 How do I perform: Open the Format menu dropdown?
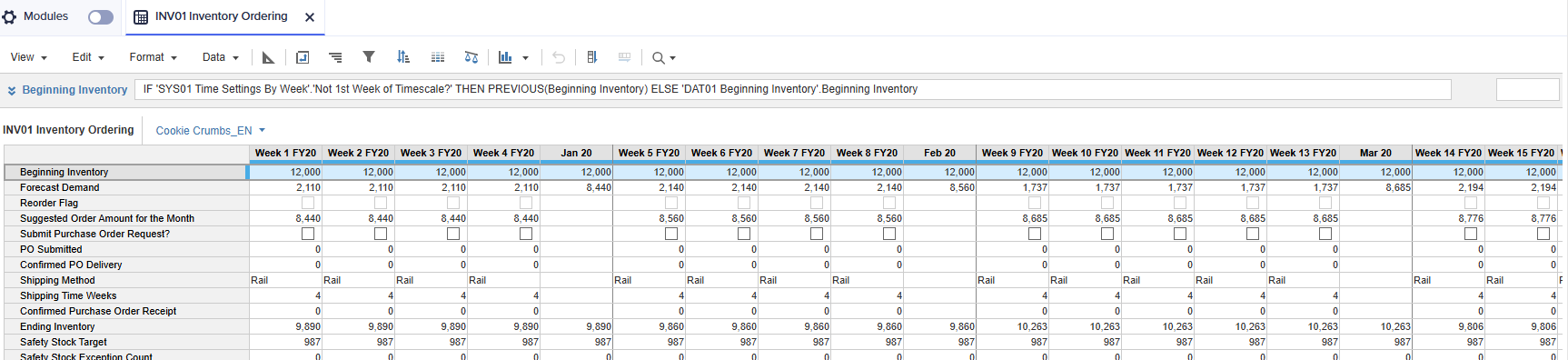pyautogui.click(x=153, y=57)
